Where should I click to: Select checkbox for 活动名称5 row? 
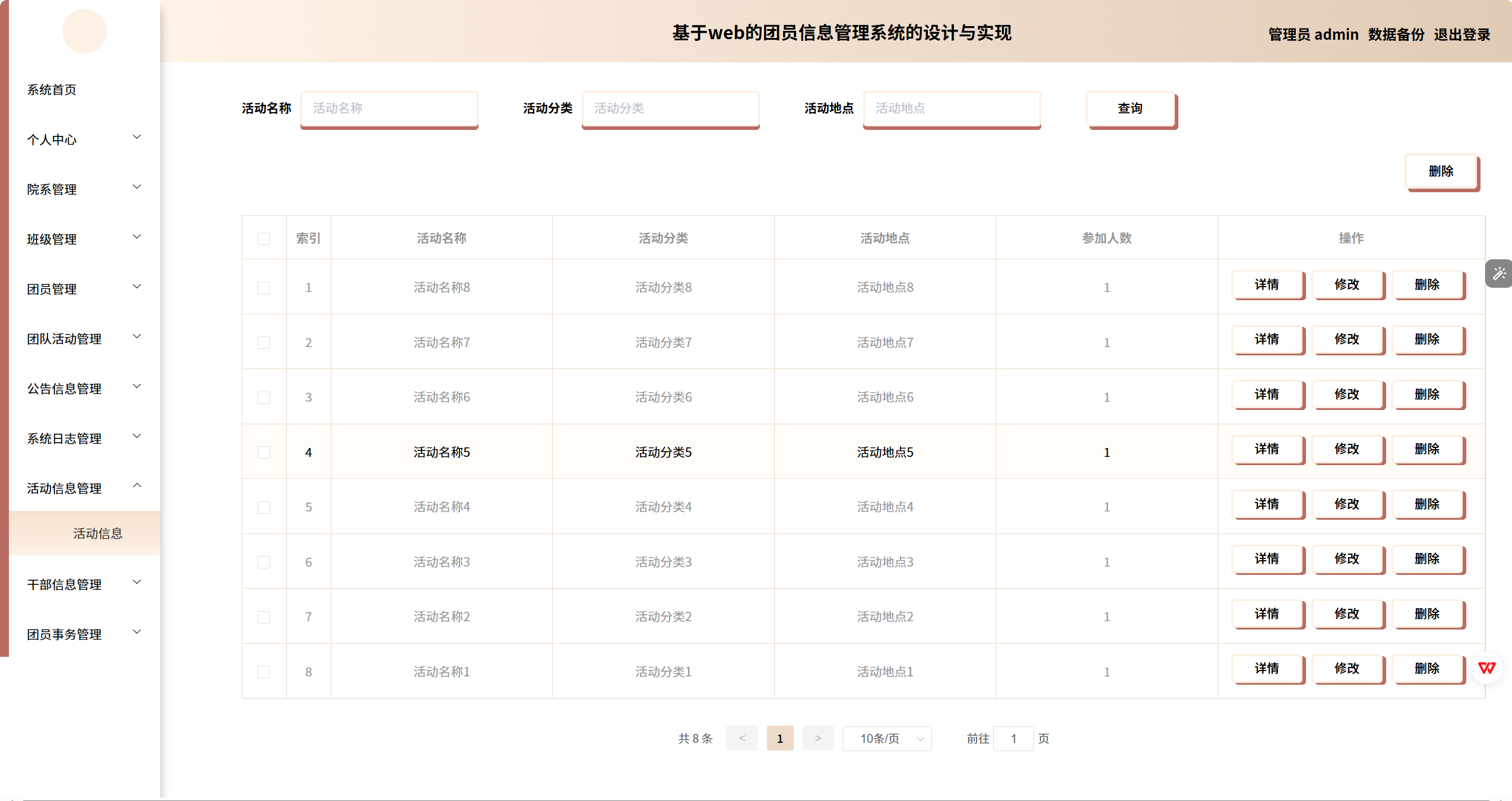[x=264, y=452]
